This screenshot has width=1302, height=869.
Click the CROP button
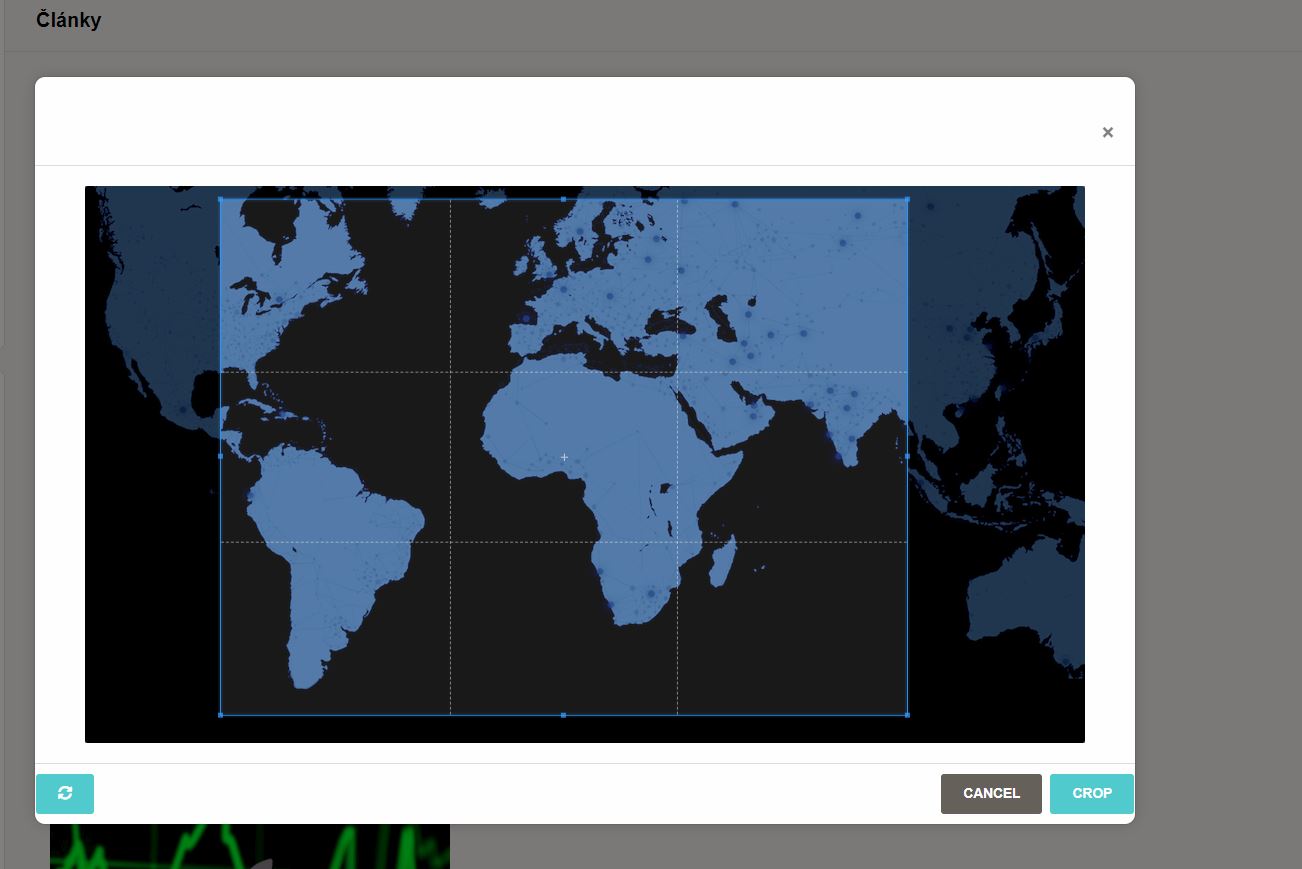click(1092, 793)
